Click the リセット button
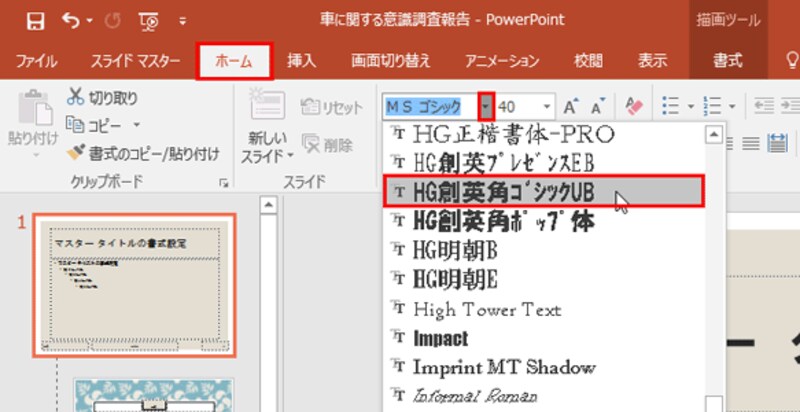The image size is (800, 412). coord(332,108)
